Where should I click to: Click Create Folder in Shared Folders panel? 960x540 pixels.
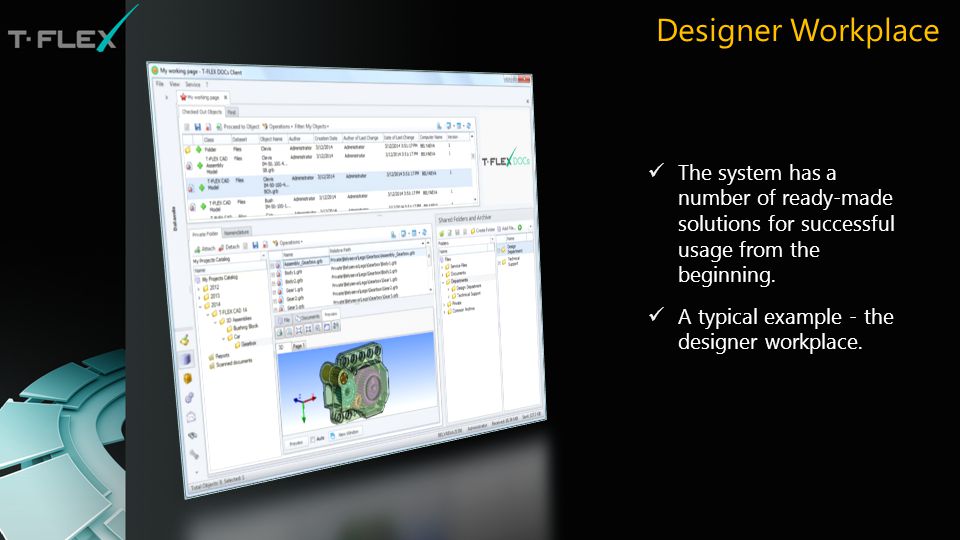point(482,231)
